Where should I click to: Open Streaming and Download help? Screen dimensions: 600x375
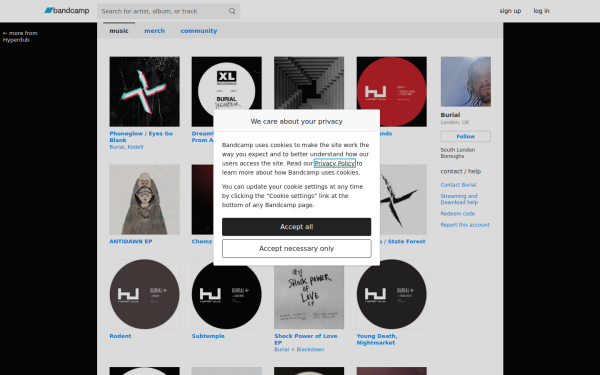coord(459,199)
